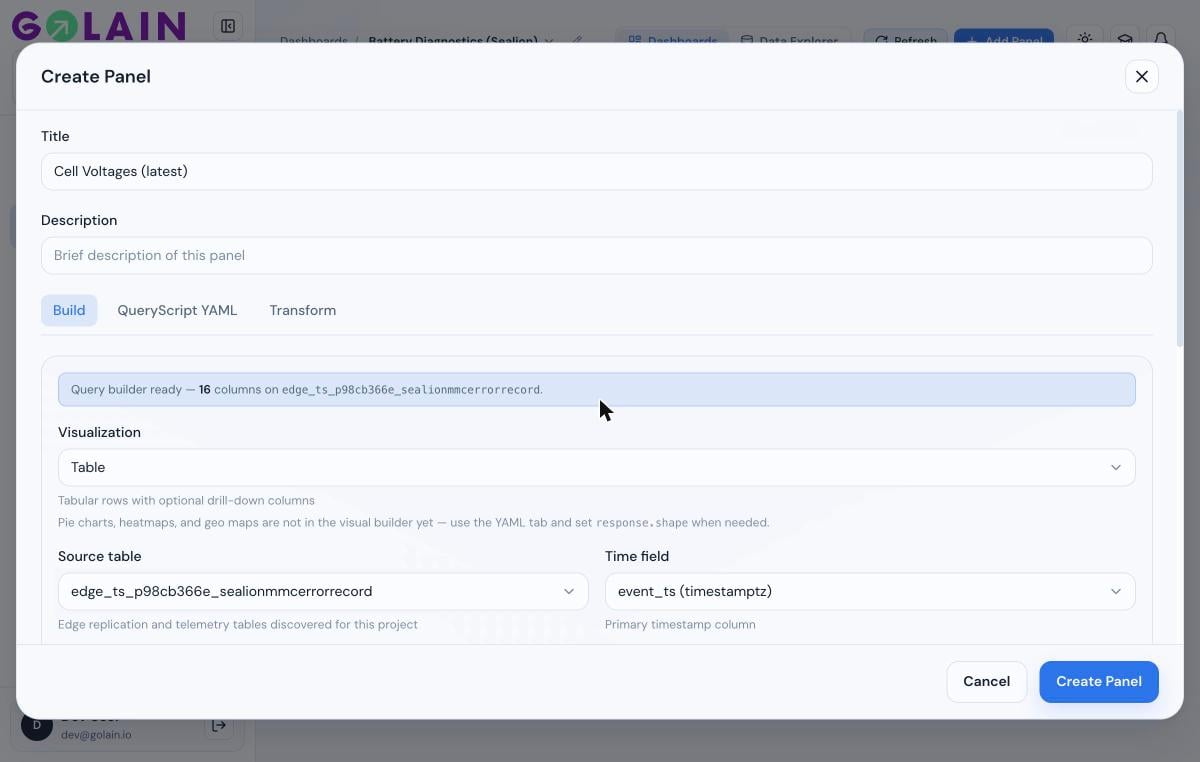Click the GOLAIN logo
Viewport: 1200px width, 762px height.
98,26
